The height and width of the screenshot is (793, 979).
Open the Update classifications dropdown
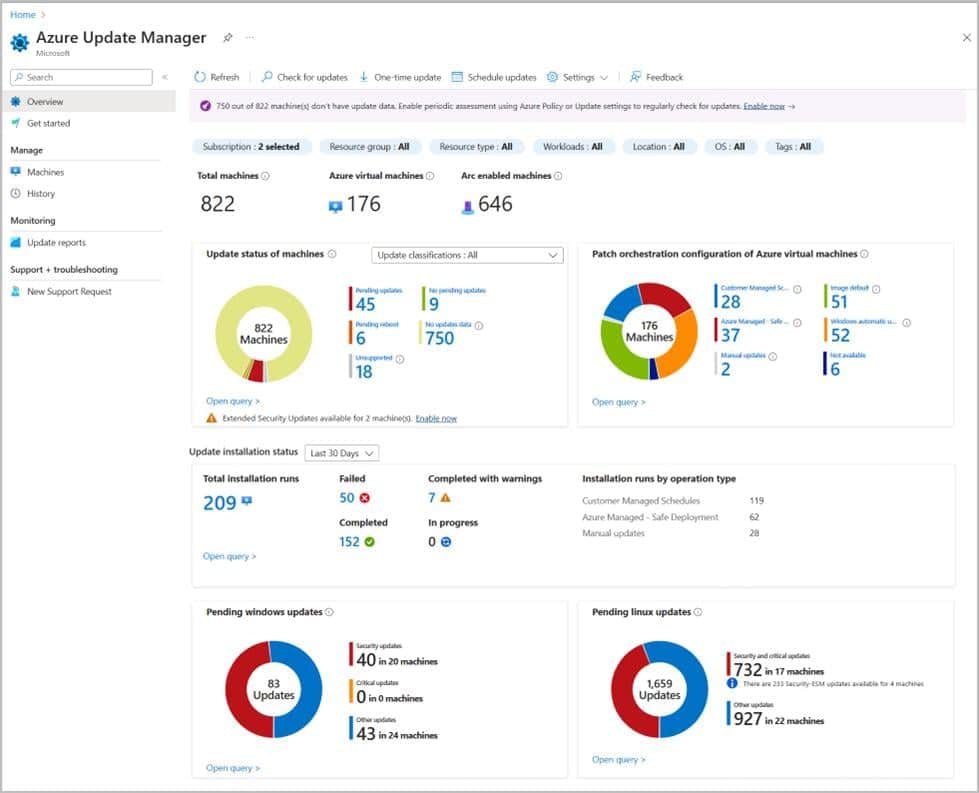[x=465, y=255]
